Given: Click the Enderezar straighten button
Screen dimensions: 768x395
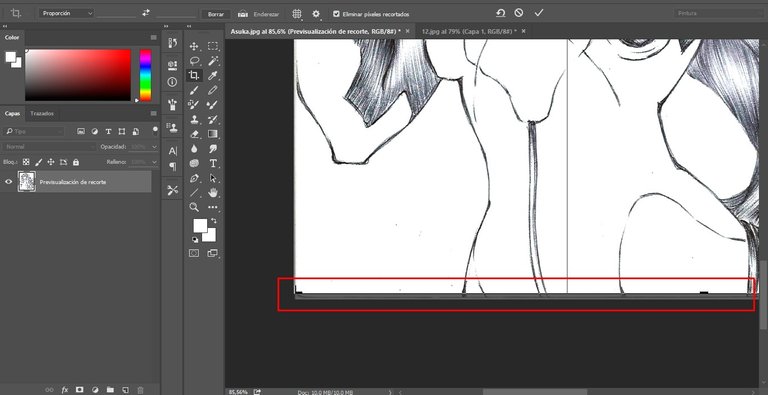Looking at the screenshot, I should pos(259,14).
